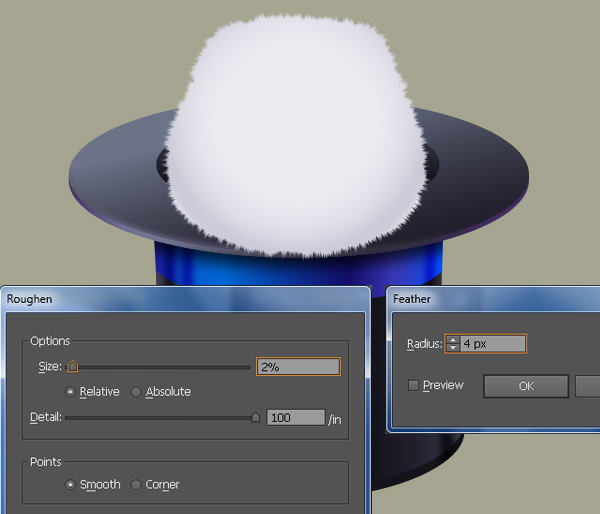The height and width of the screenshot is (514, 600).
Task: Enable the Preview checkbox in Feather
Action: click(x=413, y=385)
